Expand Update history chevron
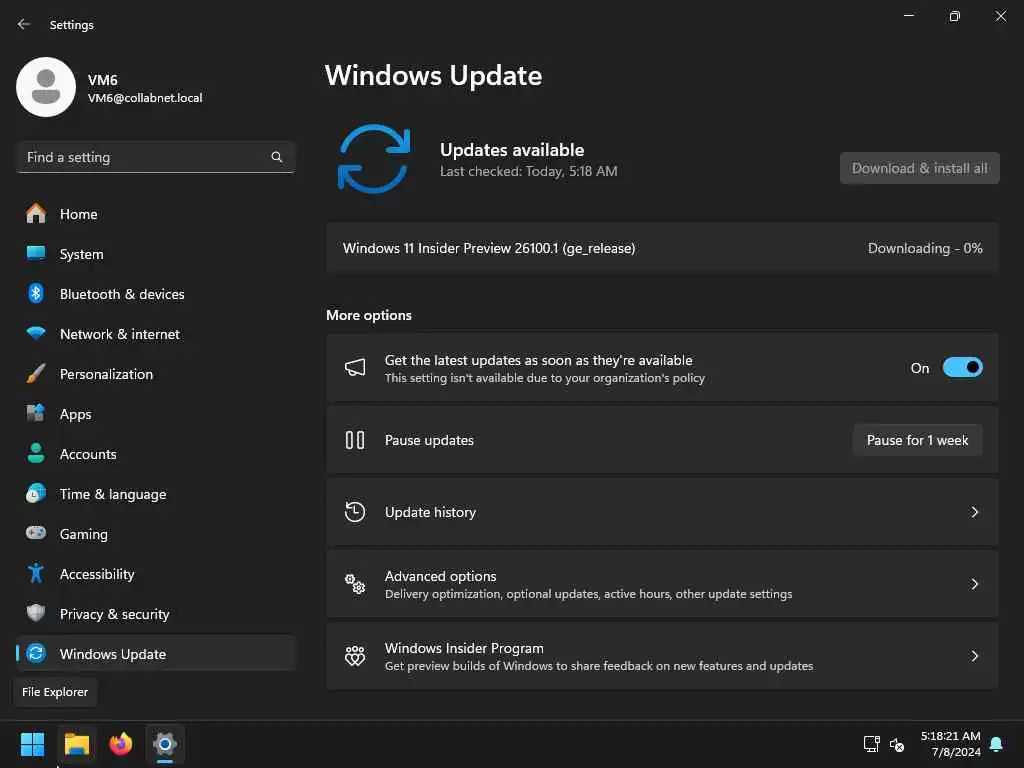The height and width of the screenshot is (768, 1024). click(x=974, y=511)
